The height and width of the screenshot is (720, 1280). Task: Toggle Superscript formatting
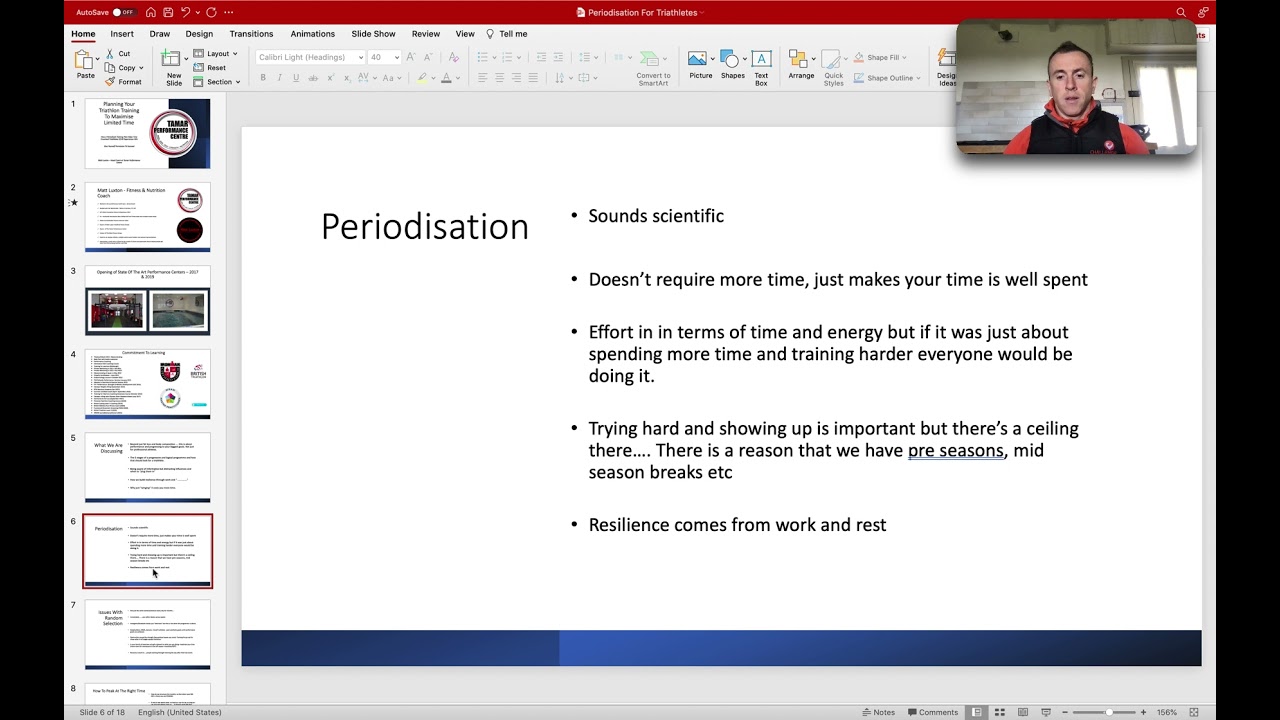point(329,78)
